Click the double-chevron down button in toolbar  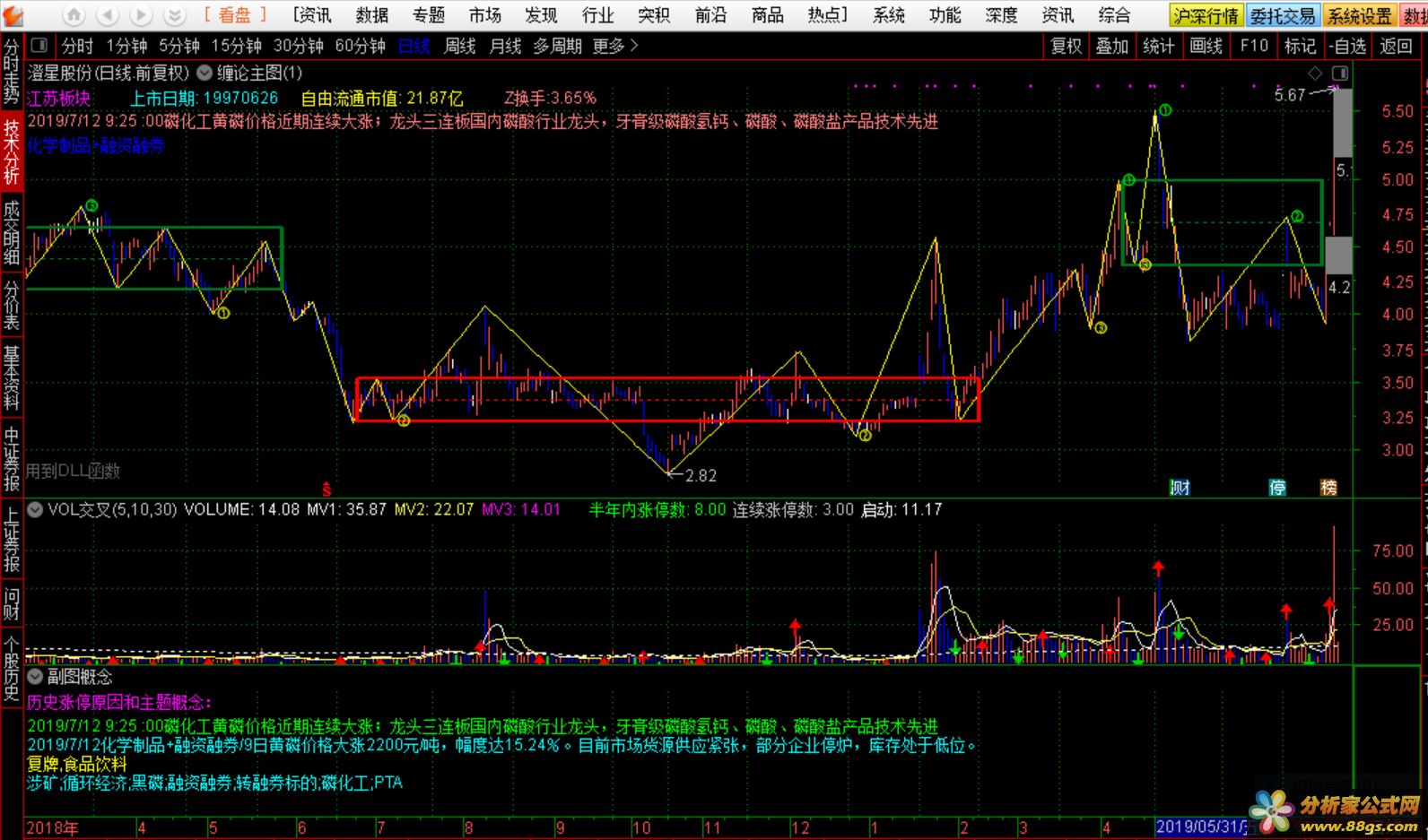[173, 15]
